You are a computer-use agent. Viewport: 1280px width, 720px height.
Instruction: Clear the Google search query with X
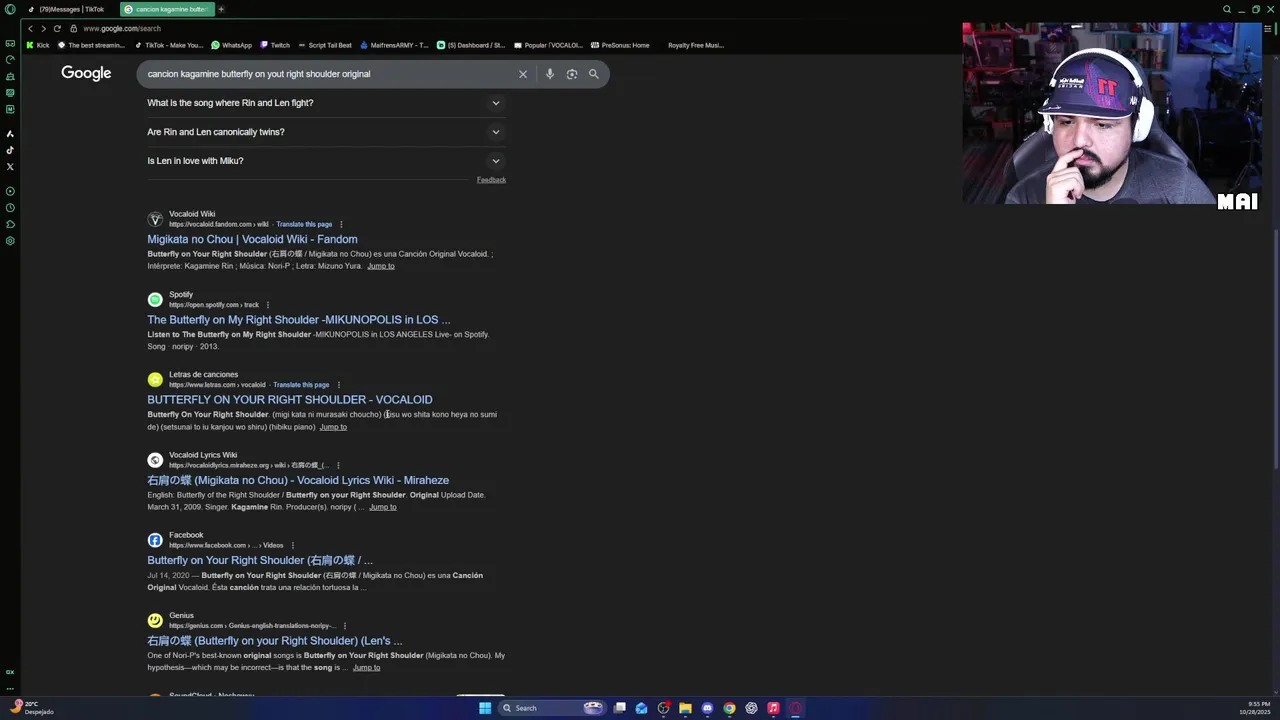522,74
